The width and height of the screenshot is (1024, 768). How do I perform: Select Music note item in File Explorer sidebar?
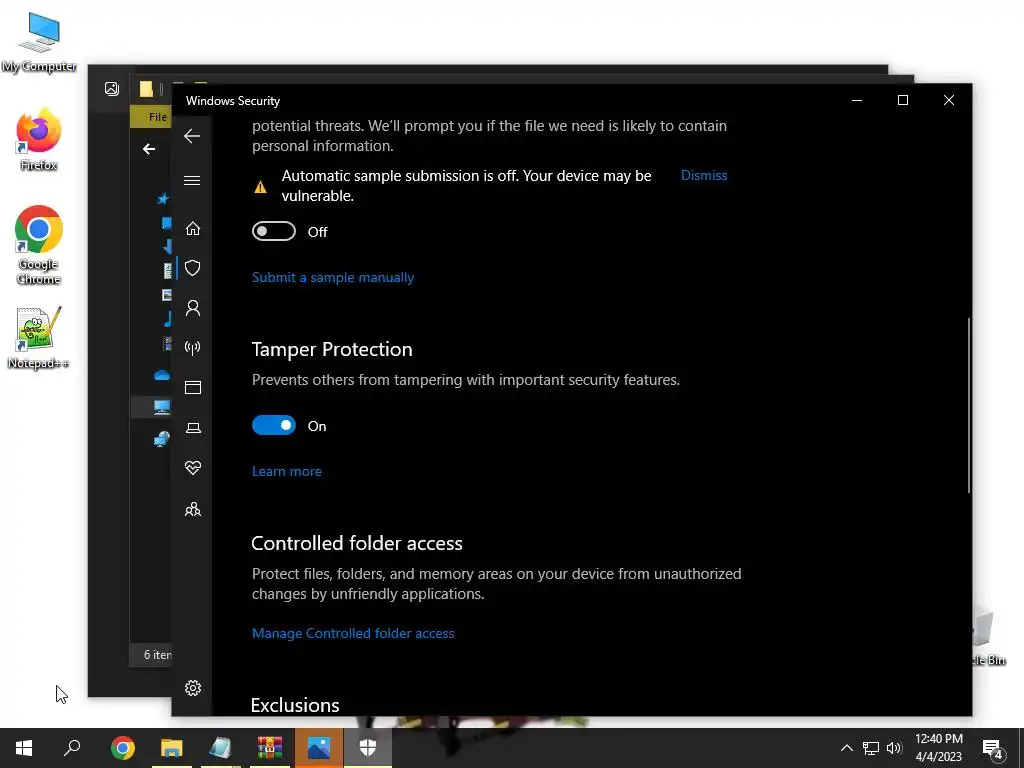pos(167,319)
